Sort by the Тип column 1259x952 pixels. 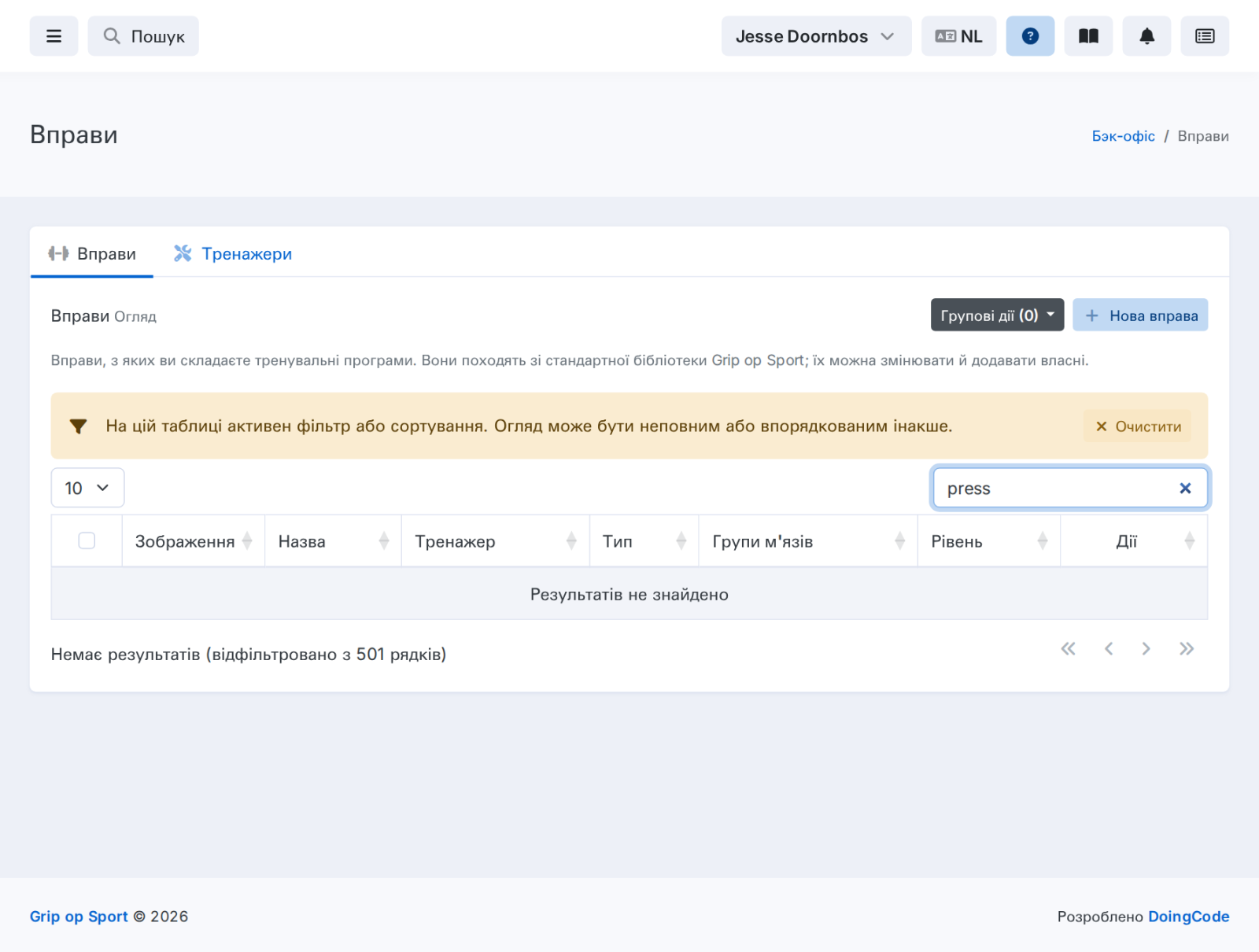click(x=644, y=541)
